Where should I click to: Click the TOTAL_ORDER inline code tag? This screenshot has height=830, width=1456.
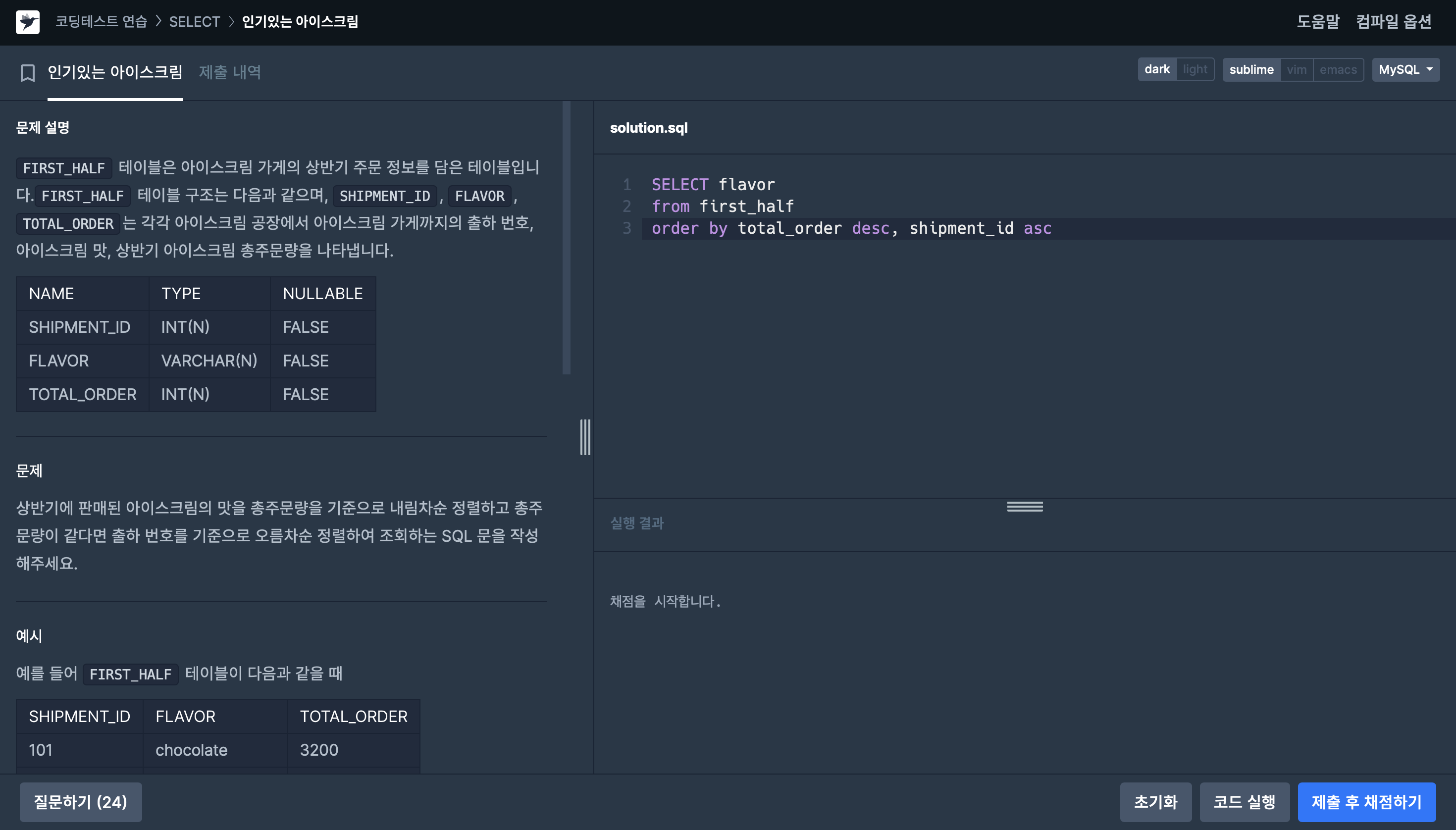[x=68, y=223]
